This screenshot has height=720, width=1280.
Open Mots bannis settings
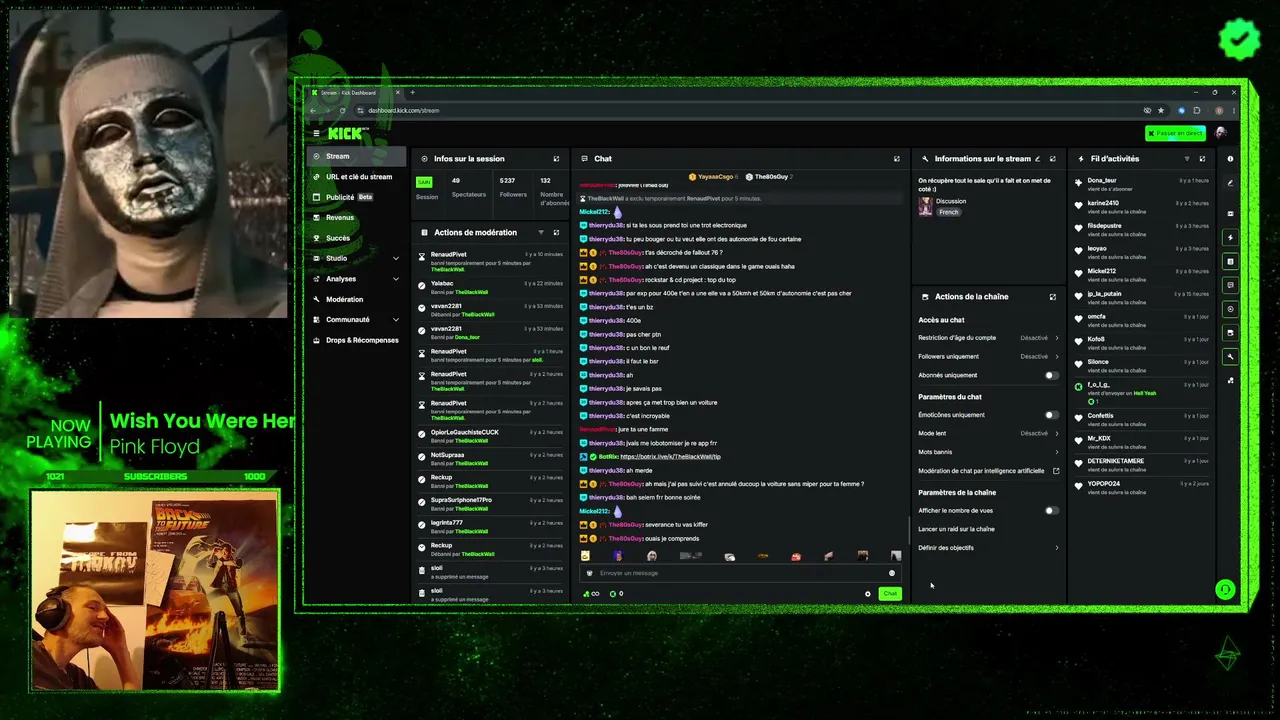coord(988,452)
